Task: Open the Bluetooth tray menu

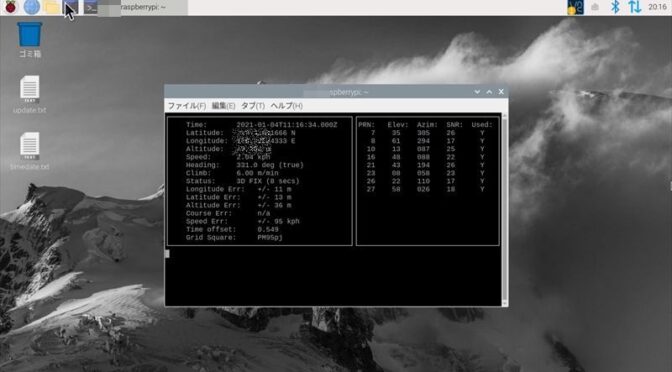Action: click(615, 7)
